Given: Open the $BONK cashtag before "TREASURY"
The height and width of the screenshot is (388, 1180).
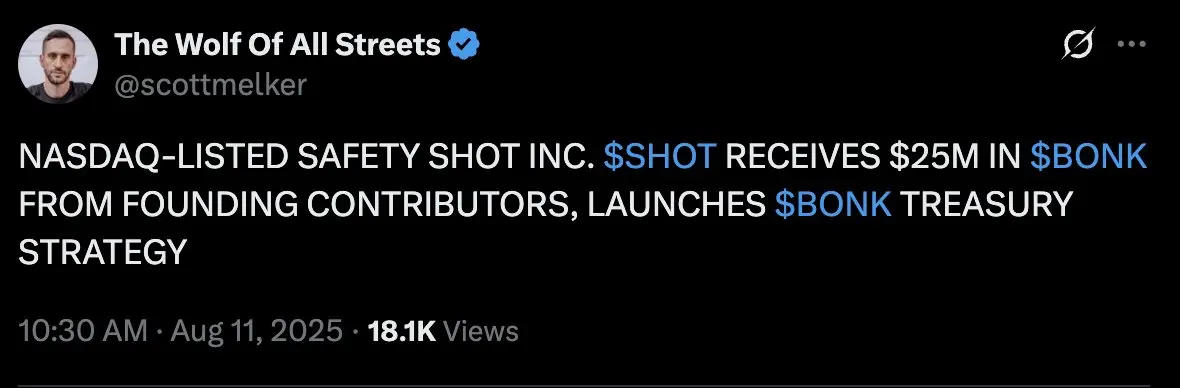Looking at the screenshot, I should pyautogui.click(x=833, y=204).
